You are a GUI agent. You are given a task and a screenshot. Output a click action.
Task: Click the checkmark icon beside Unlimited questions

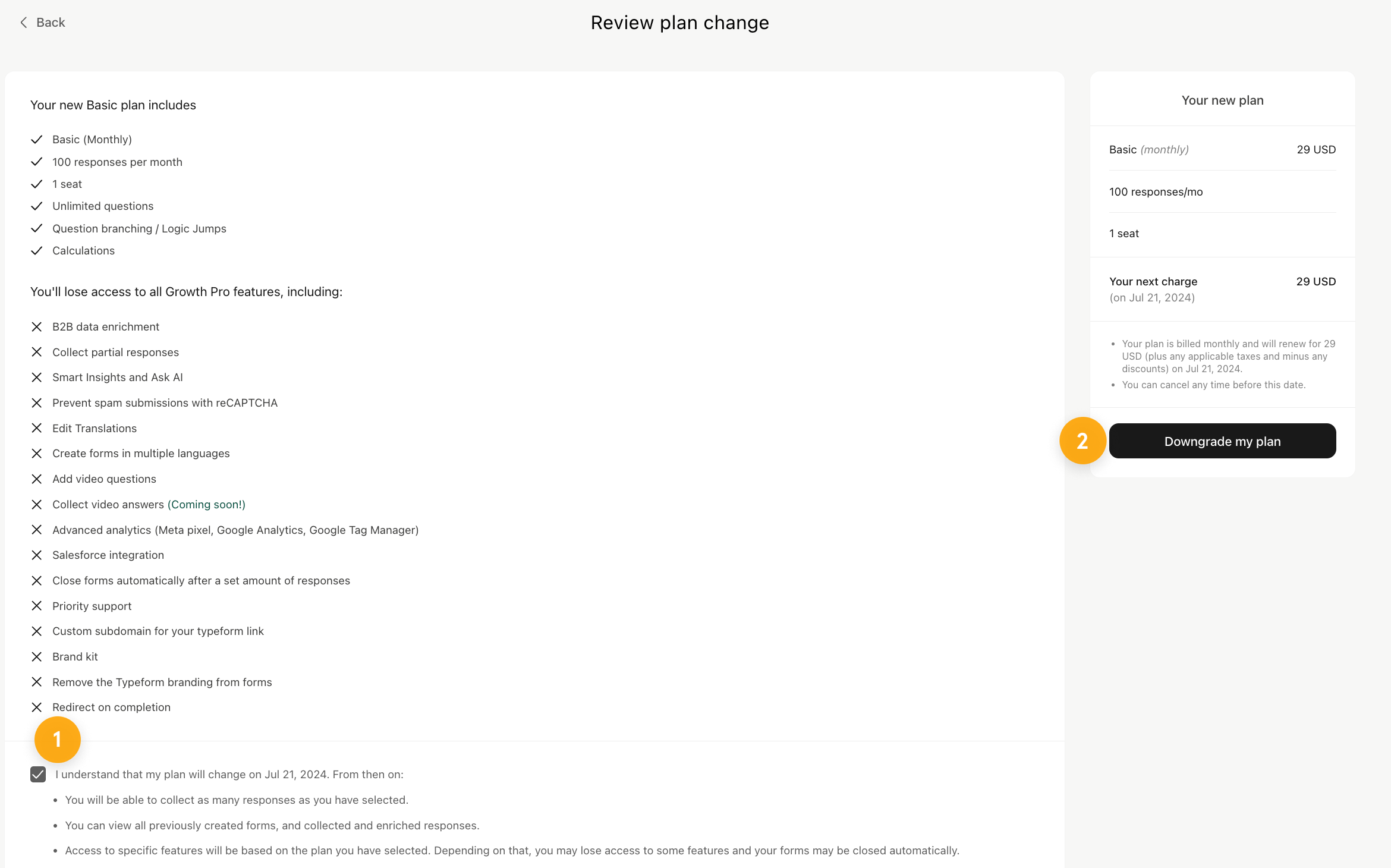(37, 206)
